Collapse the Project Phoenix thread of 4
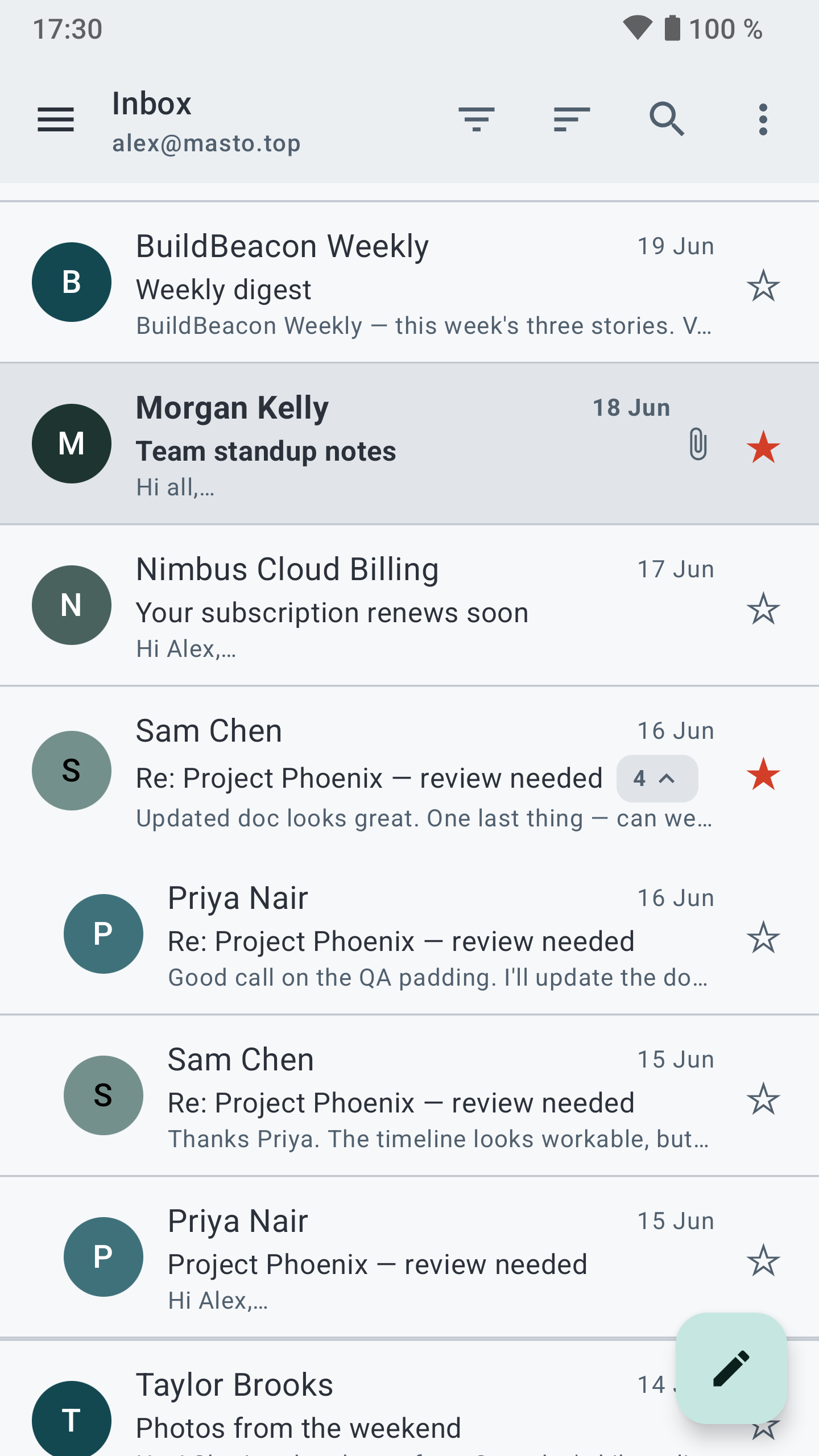 tap(657, 778)
